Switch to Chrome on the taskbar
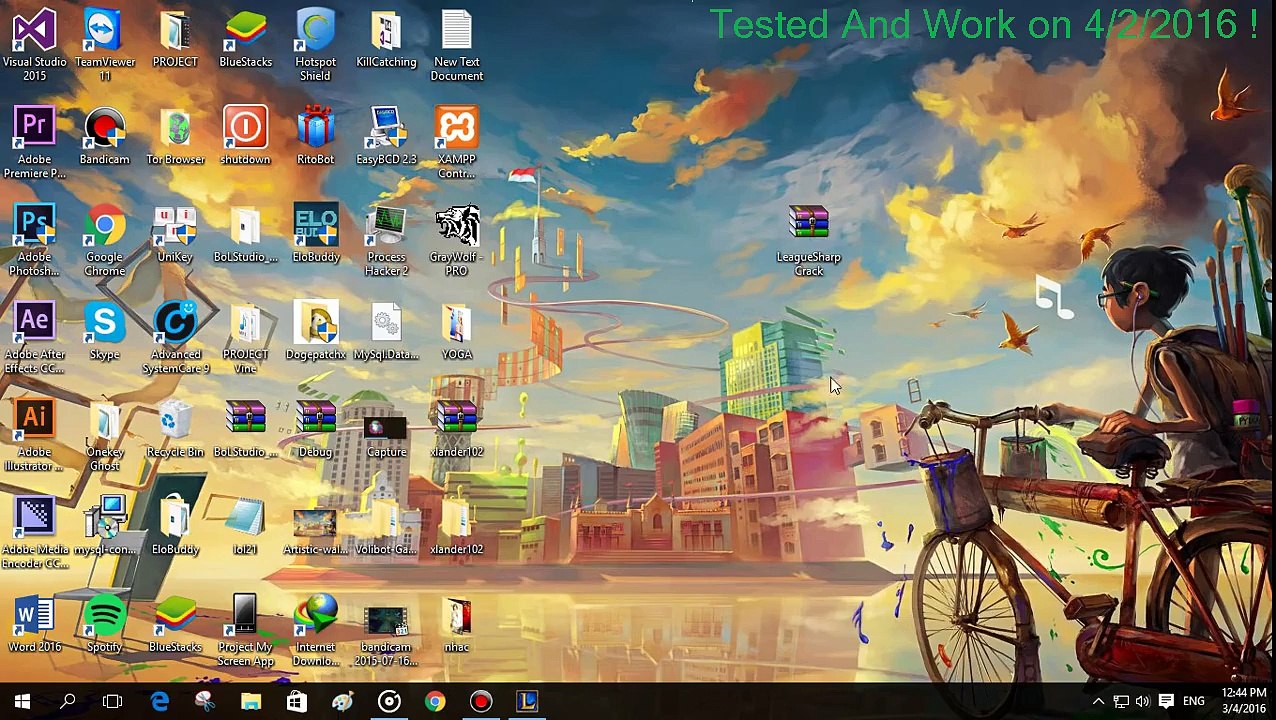 (435, 702)
